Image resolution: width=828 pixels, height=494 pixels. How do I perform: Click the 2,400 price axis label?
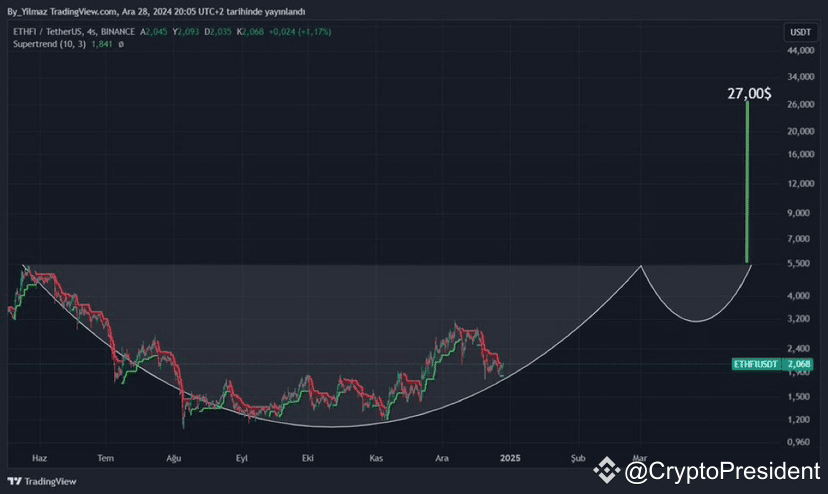point(798,349)
